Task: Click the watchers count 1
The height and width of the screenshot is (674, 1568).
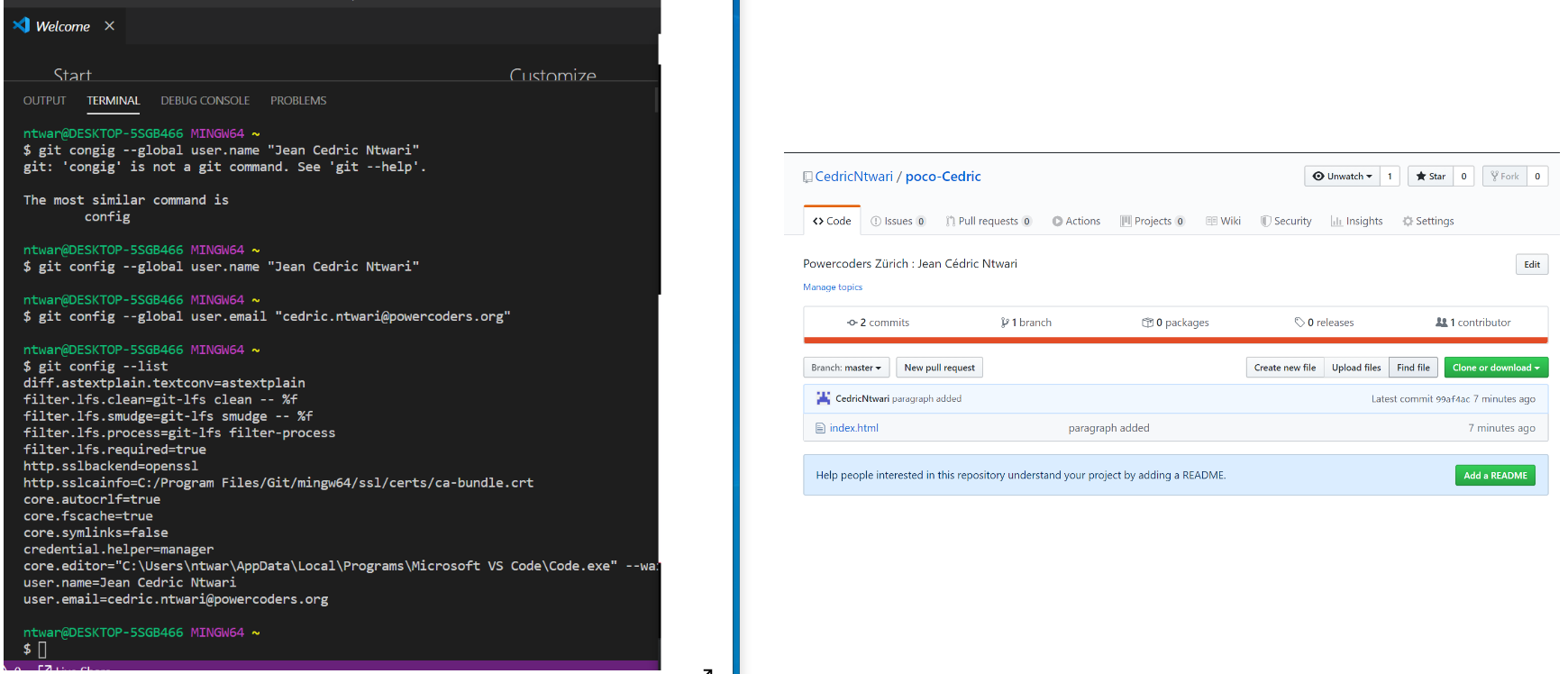Action: click(x=1390, y=177)
